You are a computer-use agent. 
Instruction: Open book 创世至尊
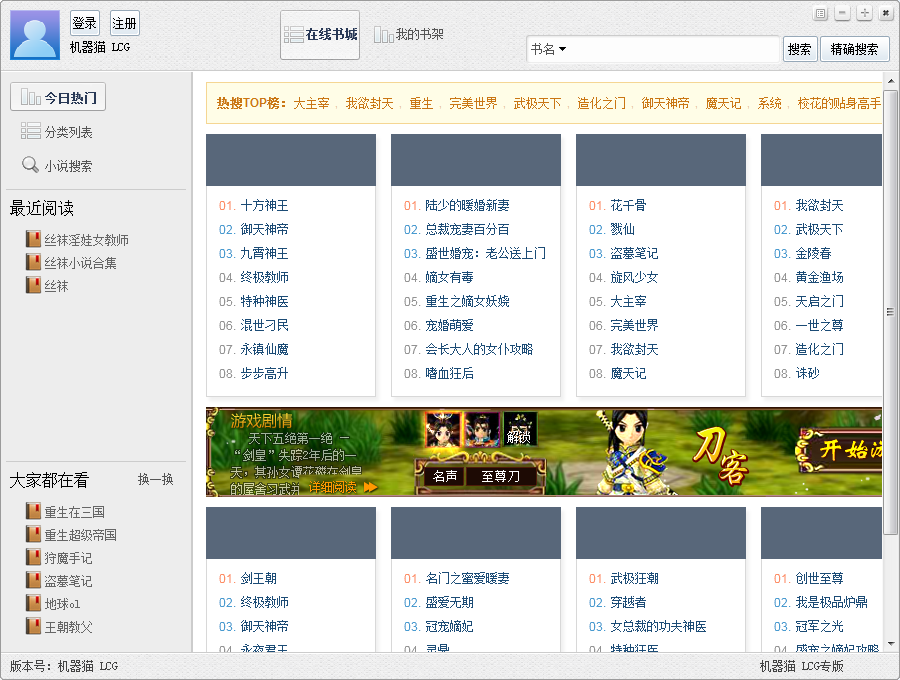819,578
